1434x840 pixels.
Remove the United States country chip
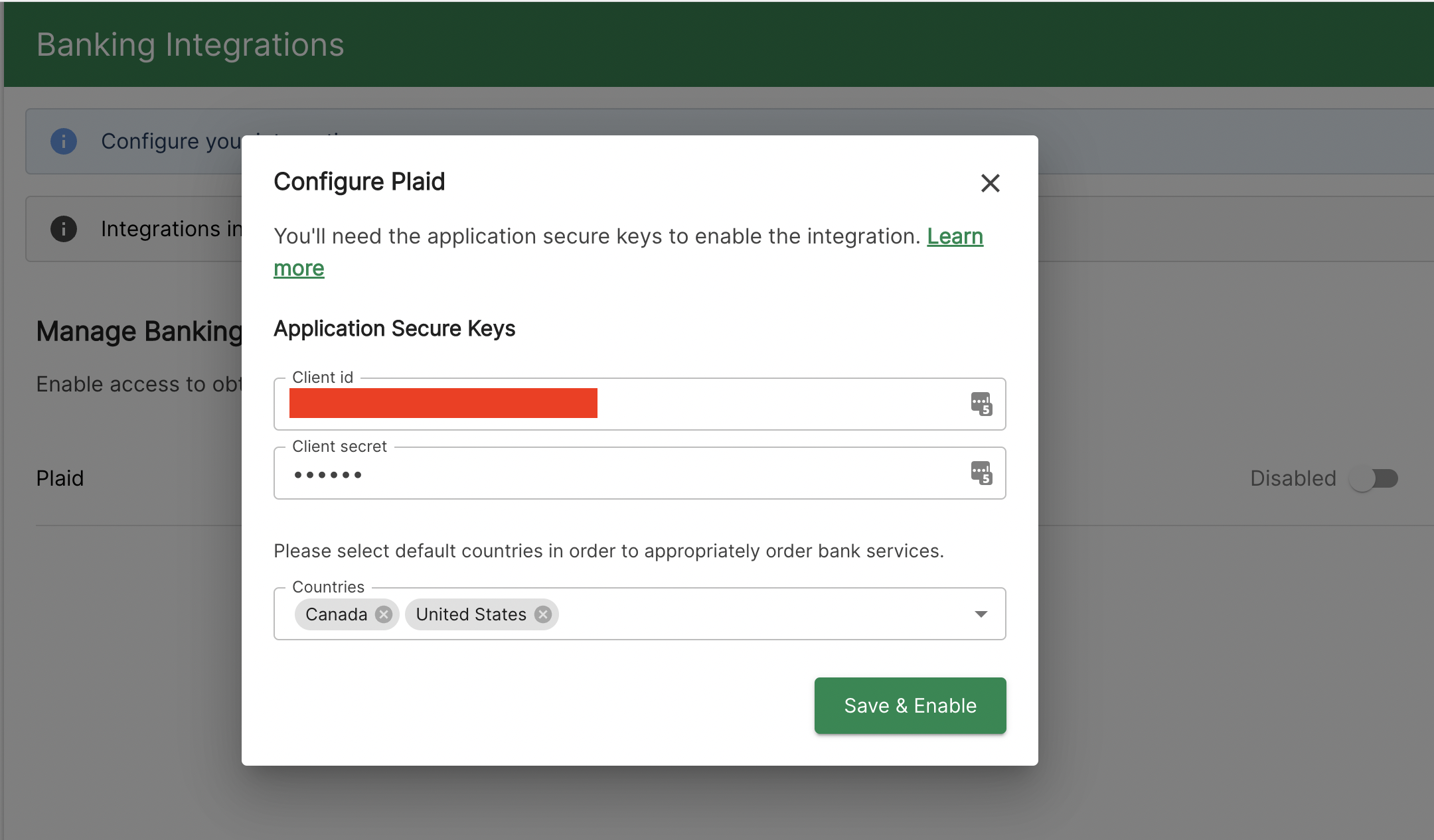tap(543, 614)
